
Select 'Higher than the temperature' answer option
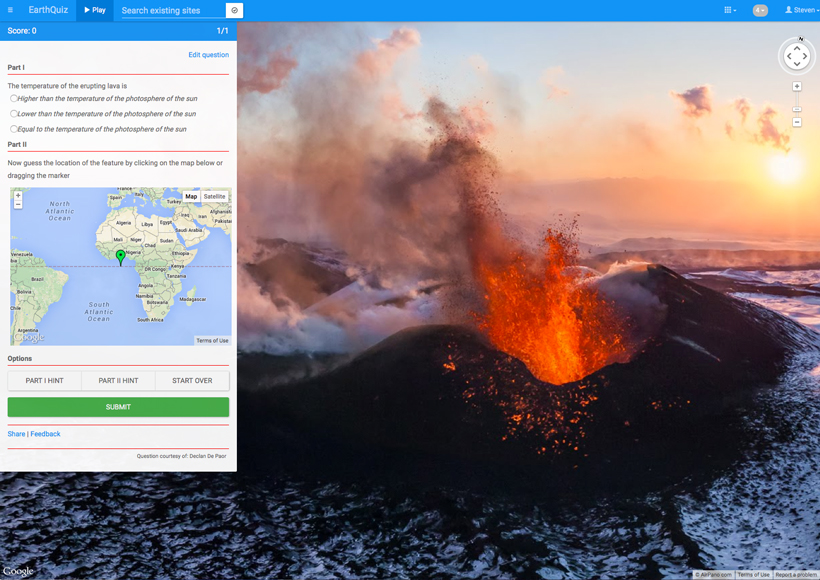[x=14, y=98]
